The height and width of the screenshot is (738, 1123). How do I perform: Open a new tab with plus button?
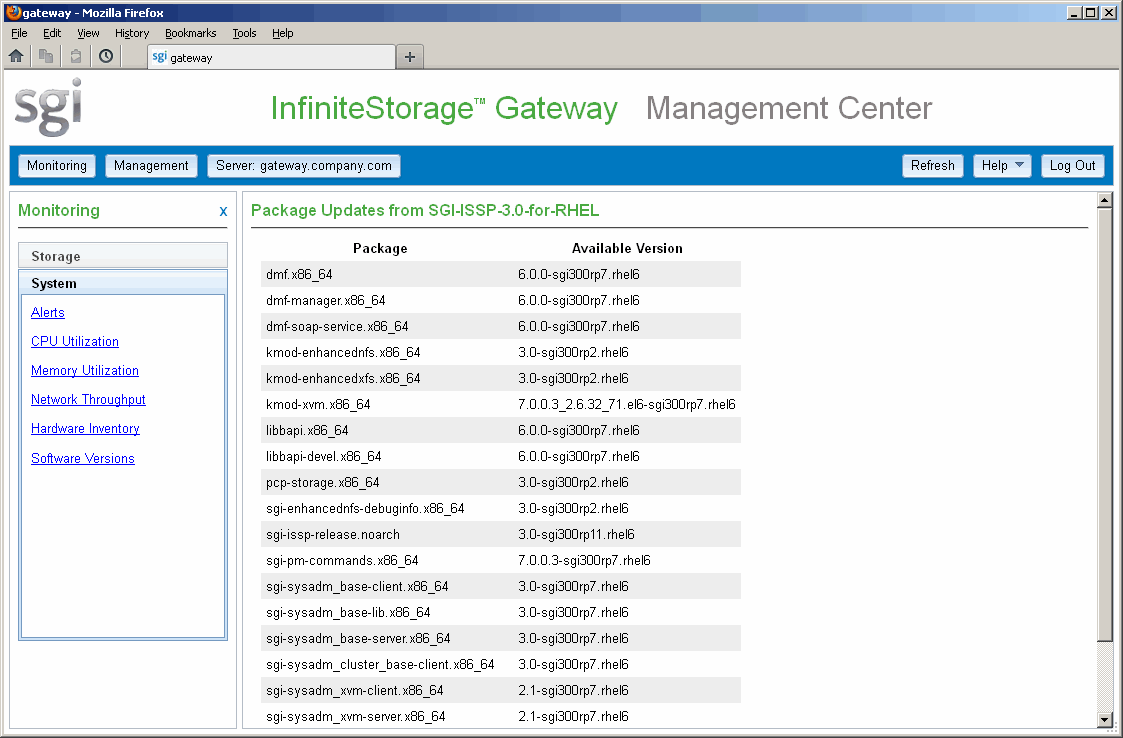pos(410,57)
